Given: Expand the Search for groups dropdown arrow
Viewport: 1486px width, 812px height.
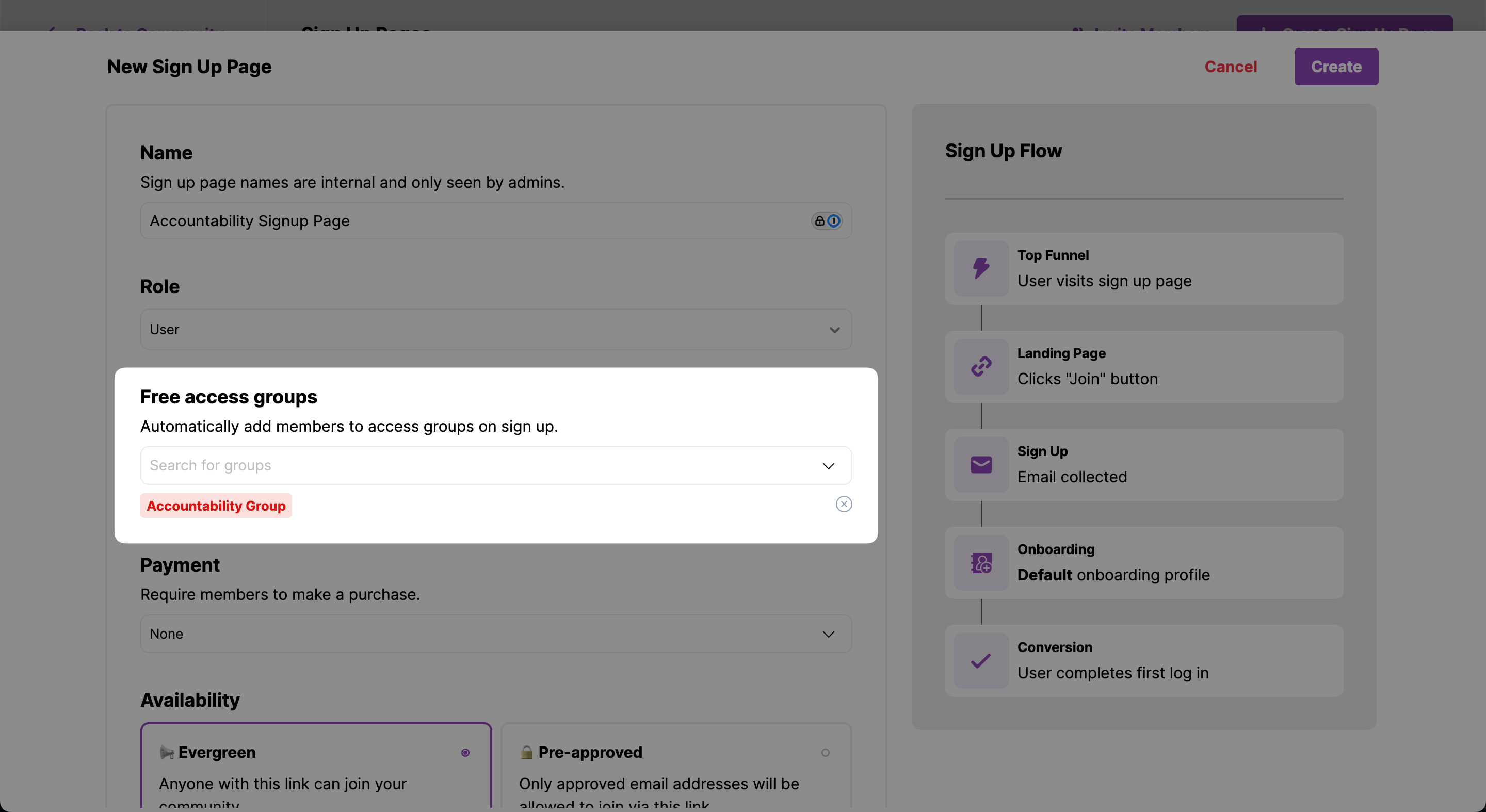Looking at the screenshot, I should point(828,466).
